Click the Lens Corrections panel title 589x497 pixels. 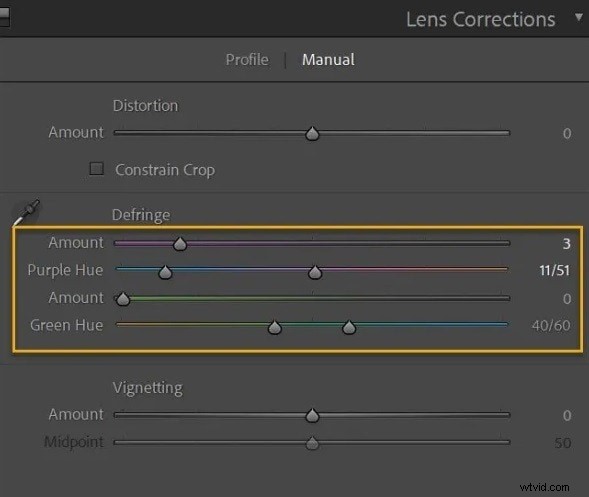[480, 20]
